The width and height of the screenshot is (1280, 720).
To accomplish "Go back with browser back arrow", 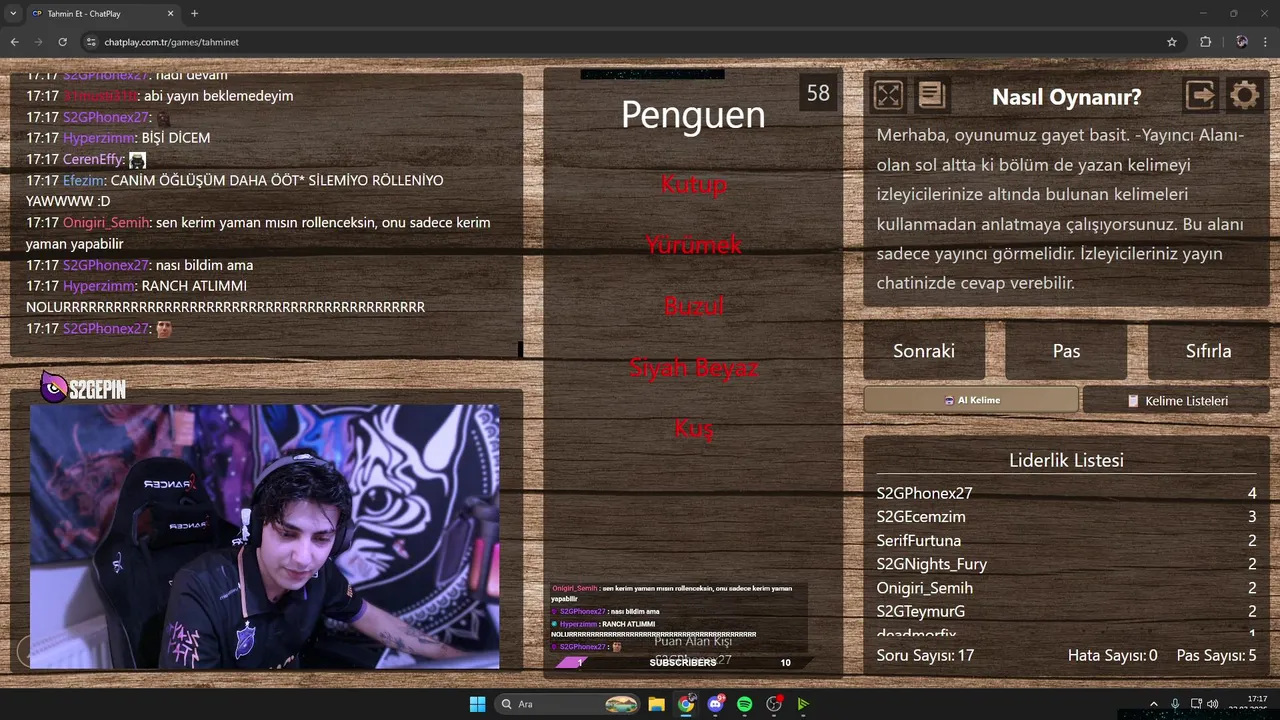I will coord(14,42).
